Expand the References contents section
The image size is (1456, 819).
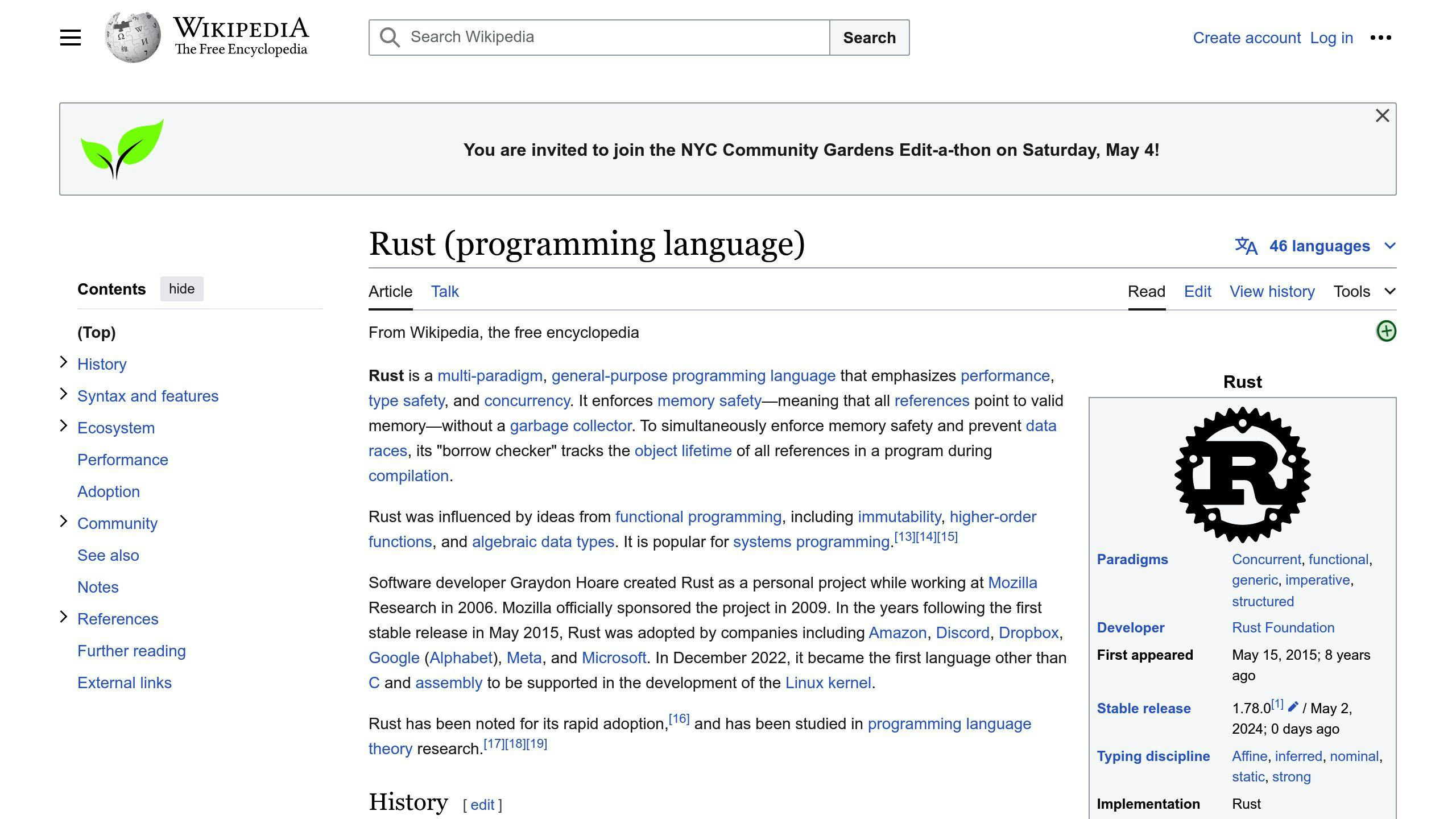(x=64, y=617)
